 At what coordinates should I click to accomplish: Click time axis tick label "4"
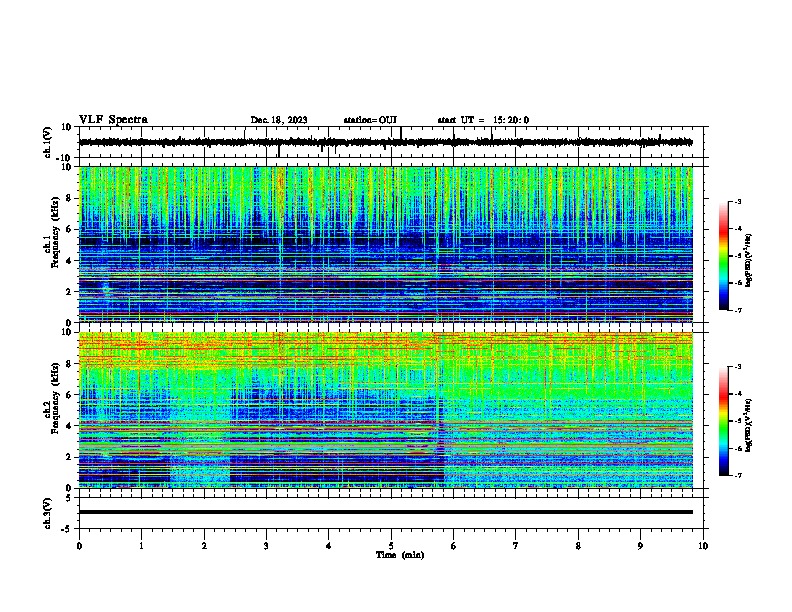[329, 546]
